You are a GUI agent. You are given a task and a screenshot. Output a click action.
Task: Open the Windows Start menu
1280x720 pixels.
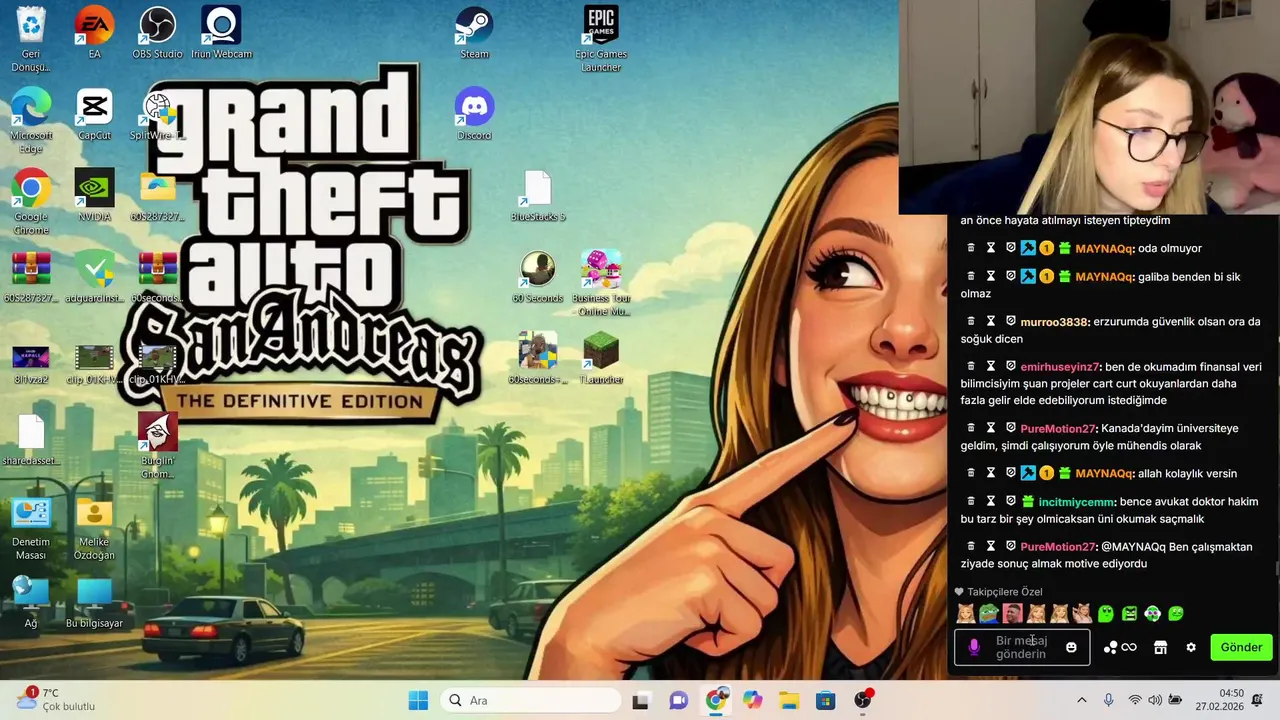[418, 701]
